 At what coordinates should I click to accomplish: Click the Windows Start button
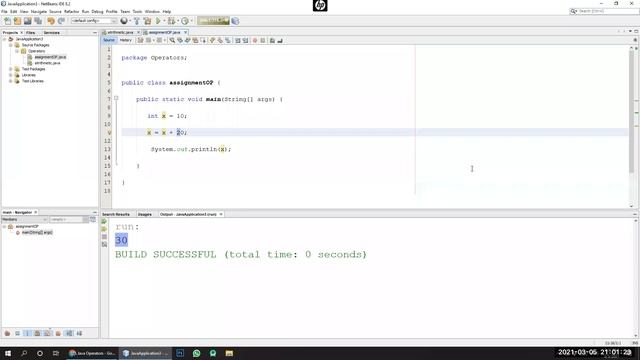8,353
